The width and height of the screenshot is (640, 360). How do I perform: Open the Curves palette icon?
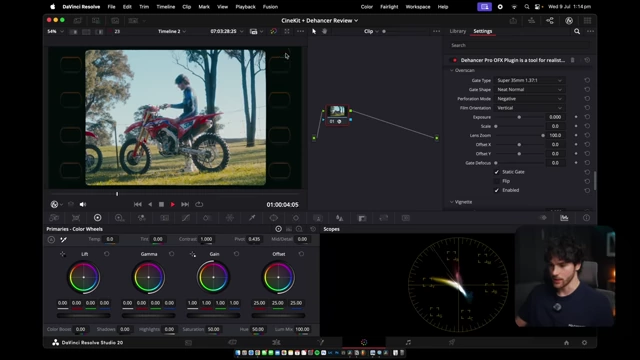[x=186, y=218]
